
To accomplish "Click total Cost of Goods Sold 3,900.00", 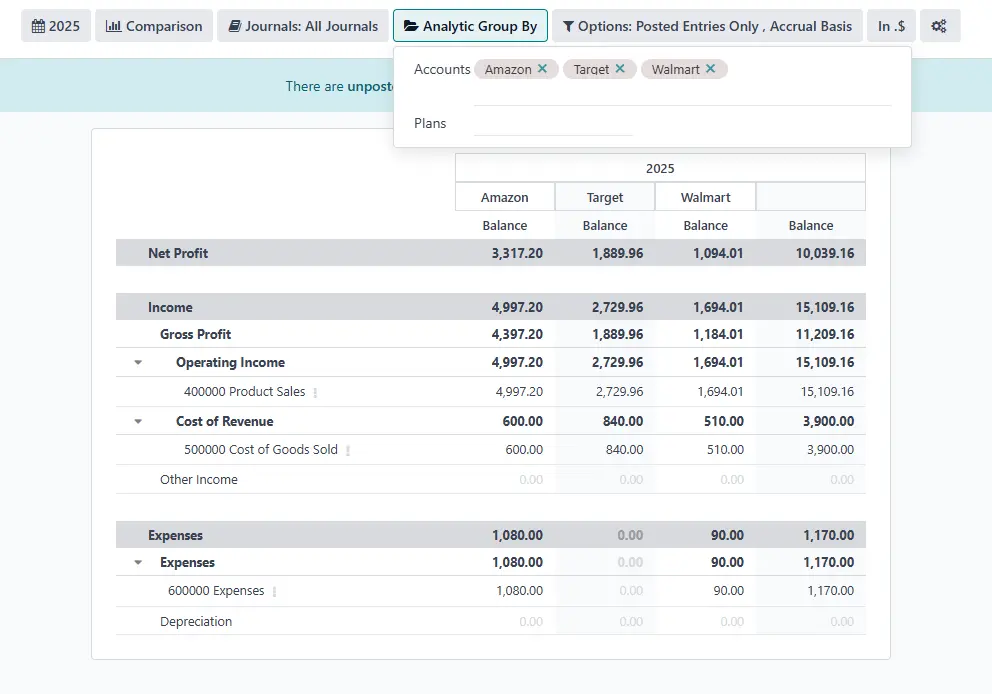I will [x=830, y=450].
